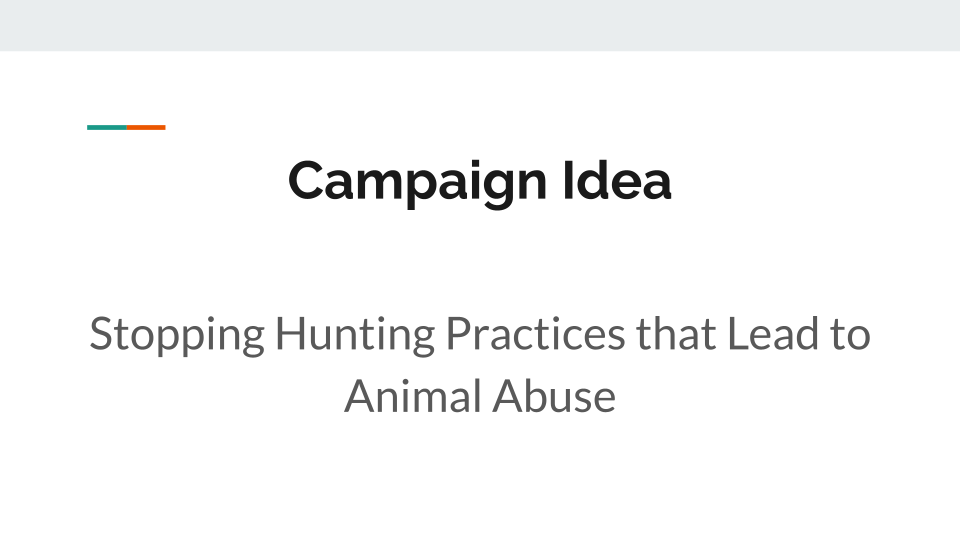This screenshot has width=960, height=540.
Task: Click the capital "P" in "Practices"
Action: click(x=460, y=334)
